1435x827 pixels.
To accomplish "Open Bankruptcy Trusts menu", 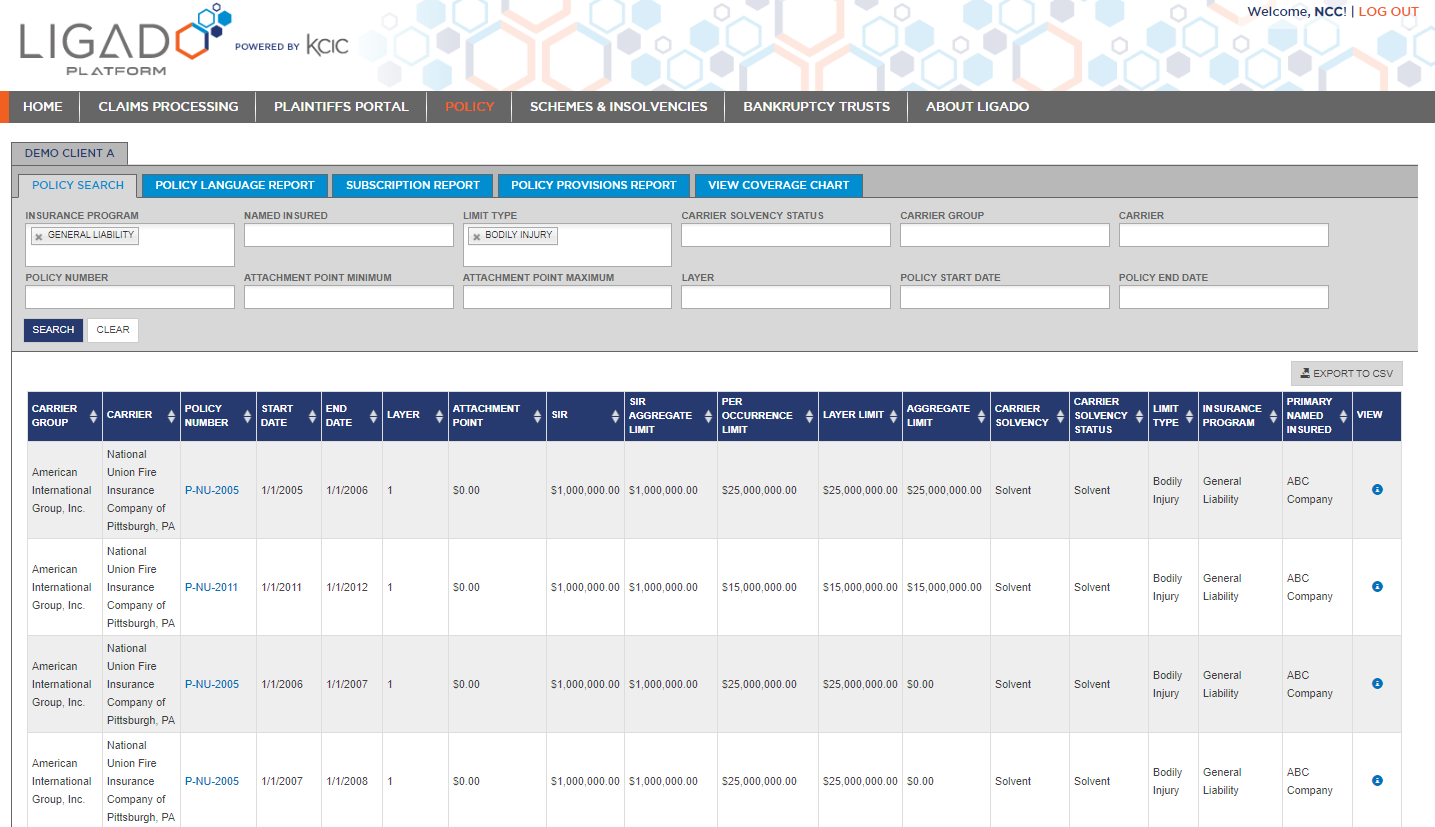I will (816, 107).
